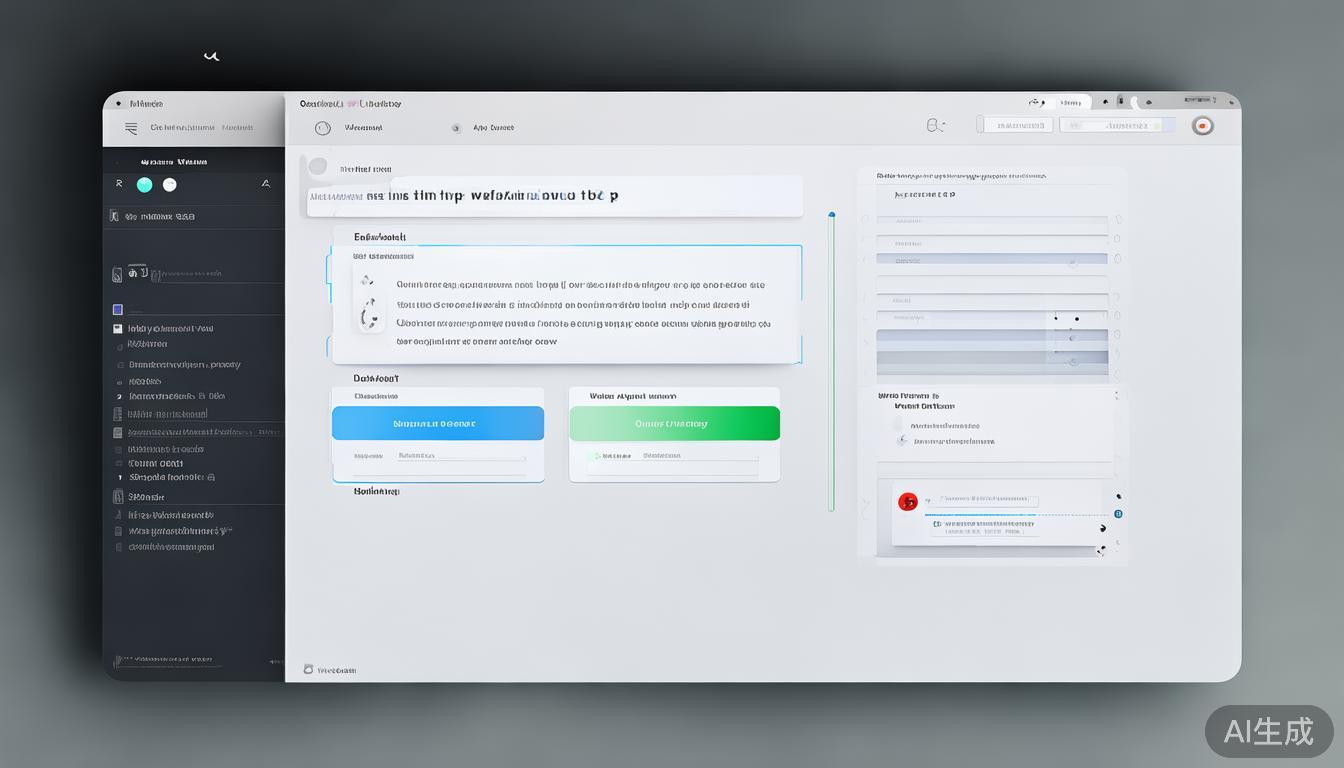Click the hamburger menu icon in sidebar header
This screenshot has width=1344, height=768.
[131, 128]
